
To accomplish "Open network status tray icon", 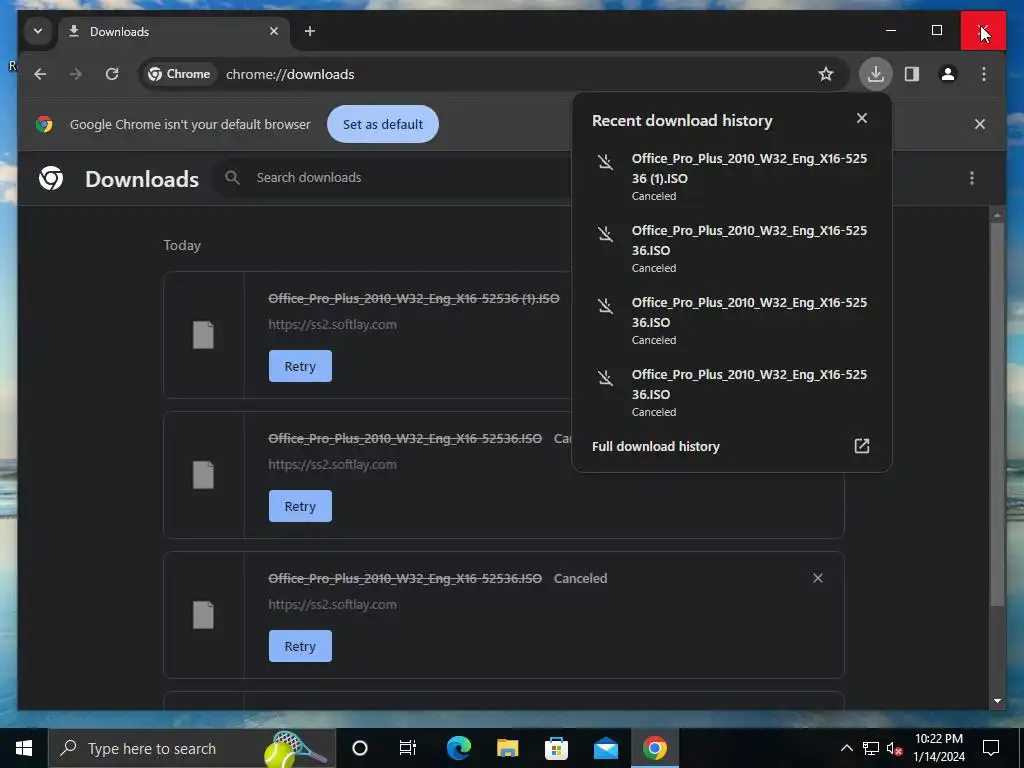I will coord(871,748).
